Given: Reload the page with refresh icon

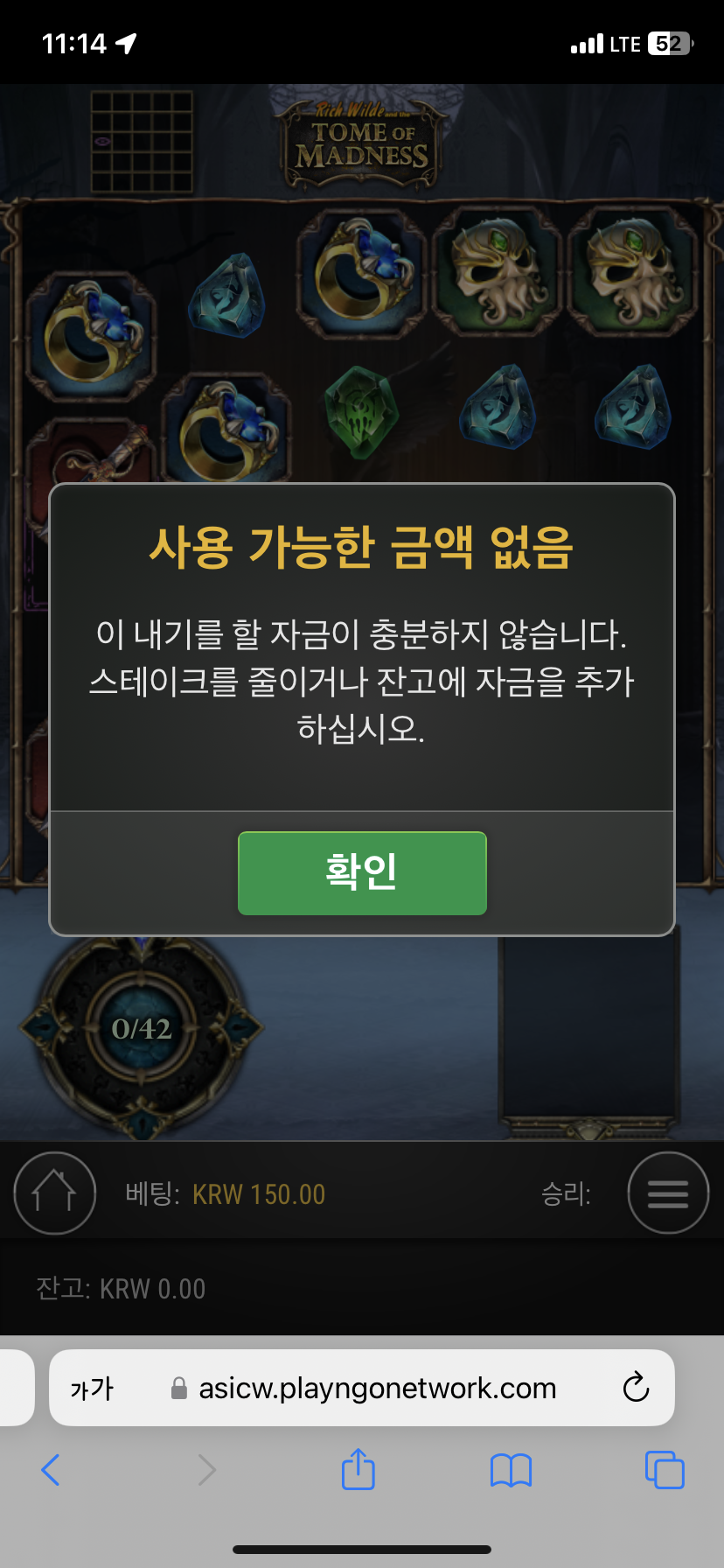Looking at the screenshot, I should click(x=636, y=1388).
